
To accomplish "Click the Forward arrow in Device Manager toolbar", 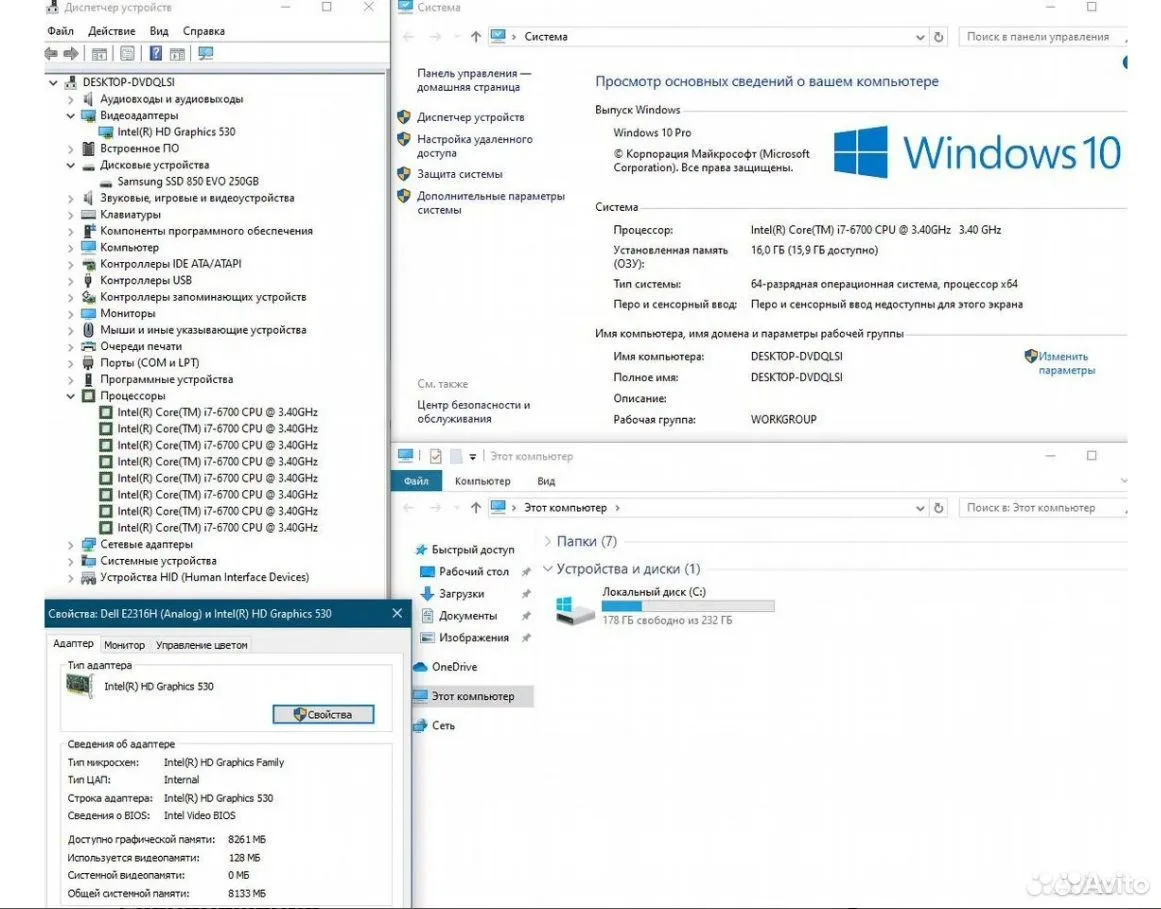I will pyautogui.click(x=71, y=53).
